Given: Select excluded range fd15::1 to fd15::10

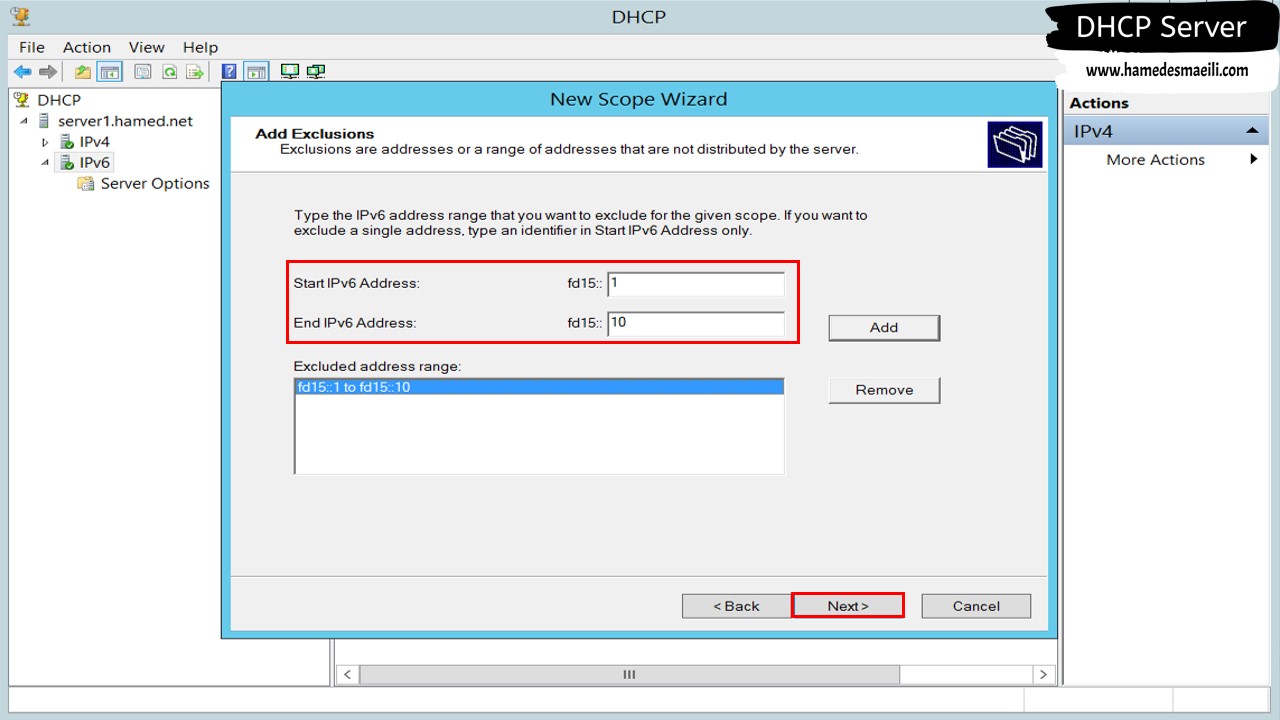Looking at the screenshot, I should click(x=539, y=387).
